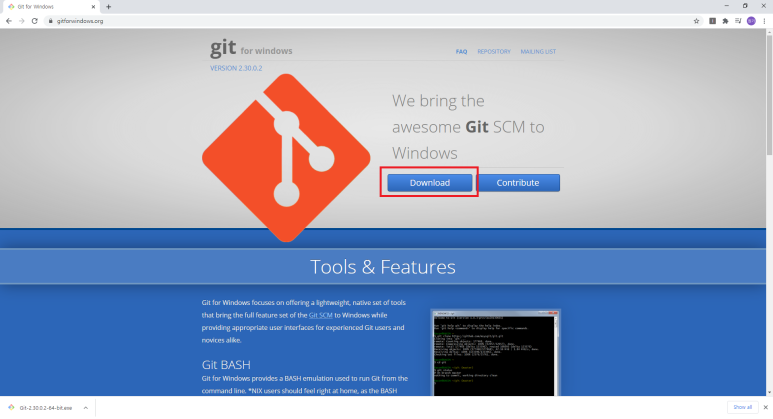The height and width of the screenshot is (419, 773).
Task: Click the Git BASH heading
Action: [226, 364]
